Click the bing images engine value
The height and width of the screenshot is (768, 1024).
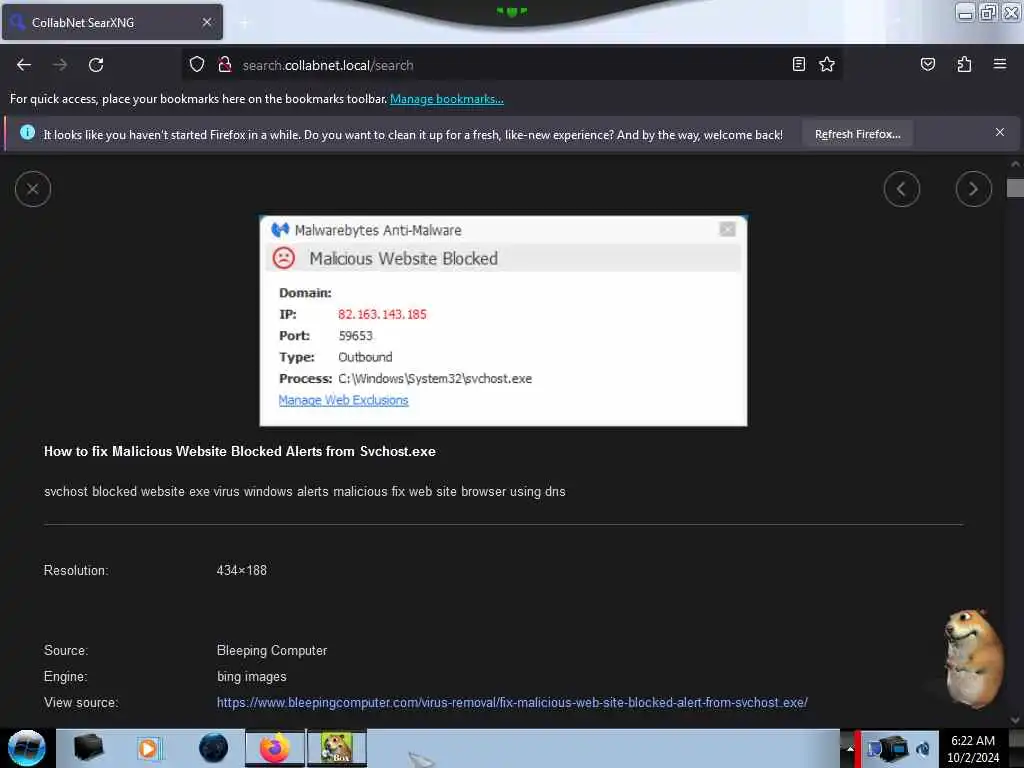tap(251, 677)
